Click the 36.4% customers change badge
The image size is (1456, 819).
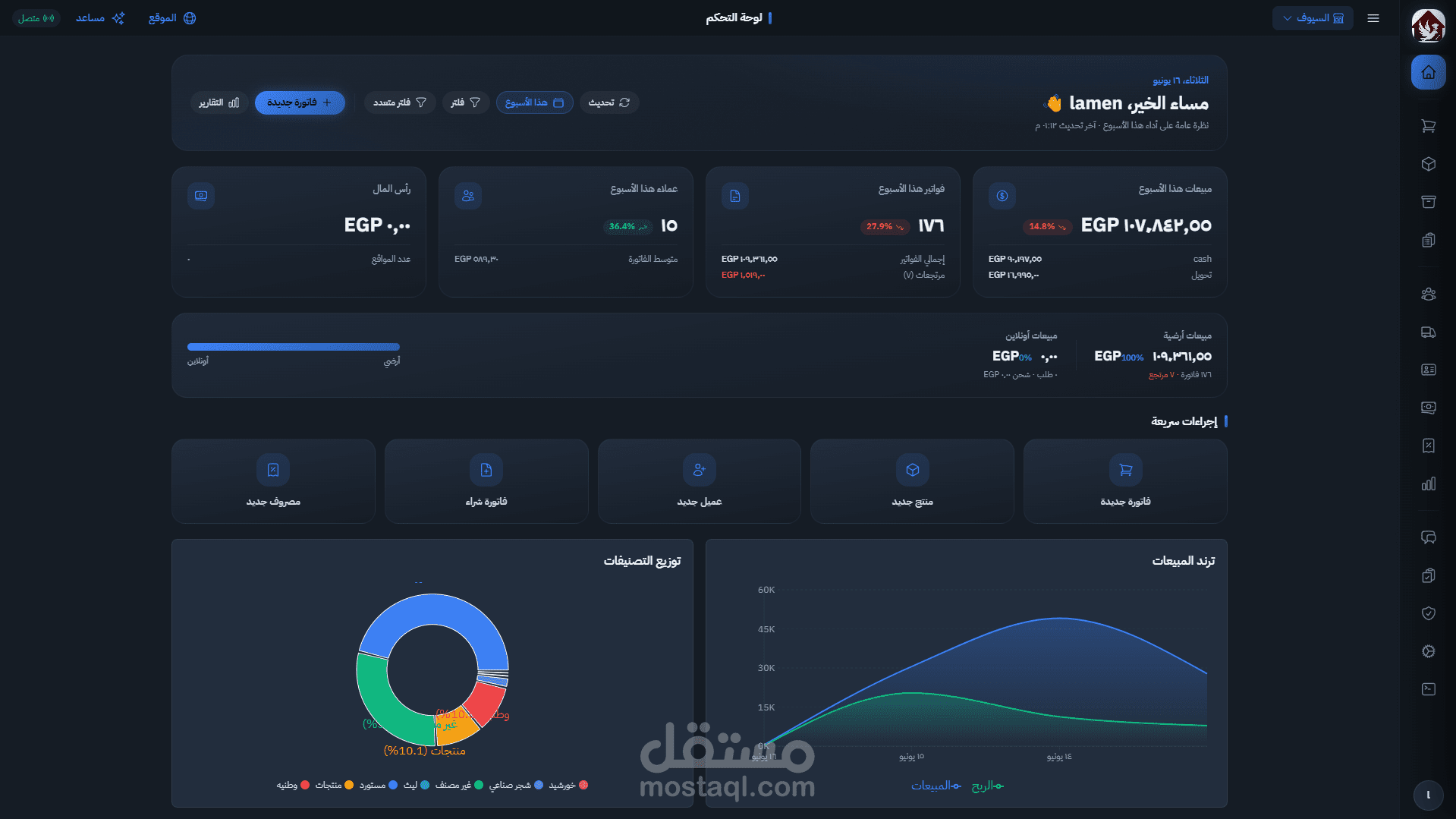pyautogui.click(x=627, y=226)
